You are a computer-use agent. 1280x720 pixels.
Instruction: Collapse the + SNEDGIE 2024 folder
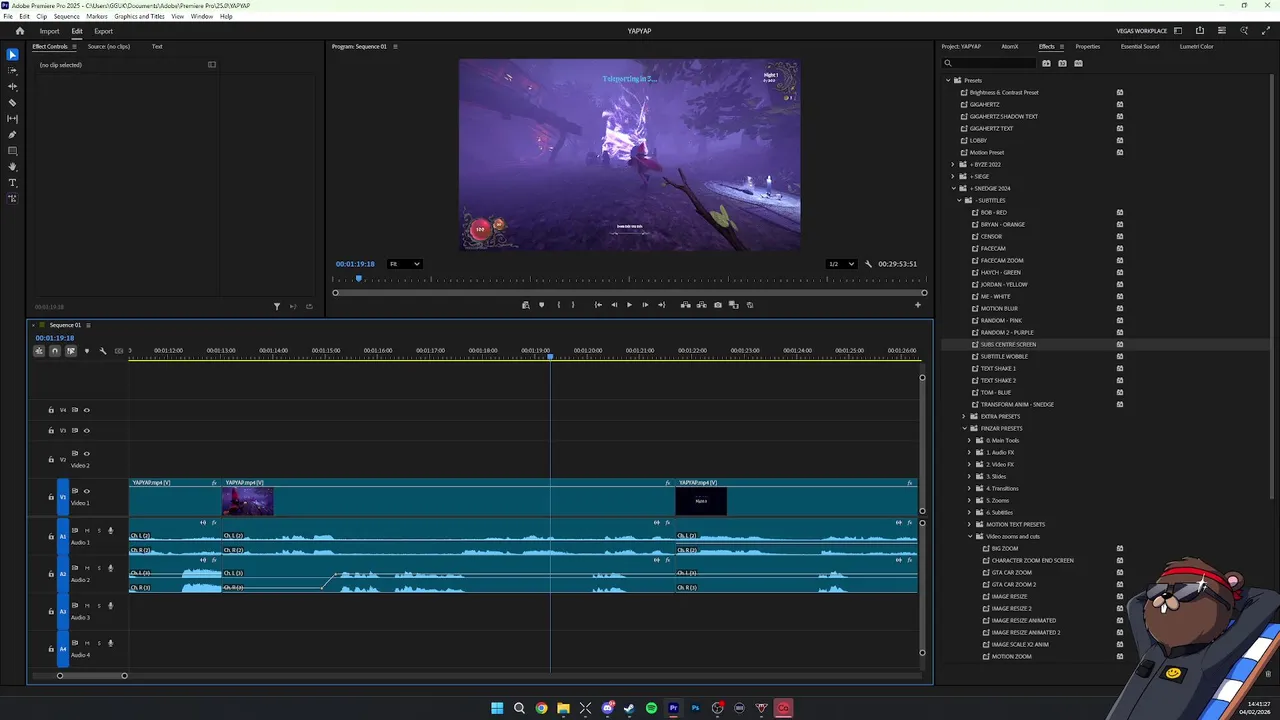click(x=953, y=188)
